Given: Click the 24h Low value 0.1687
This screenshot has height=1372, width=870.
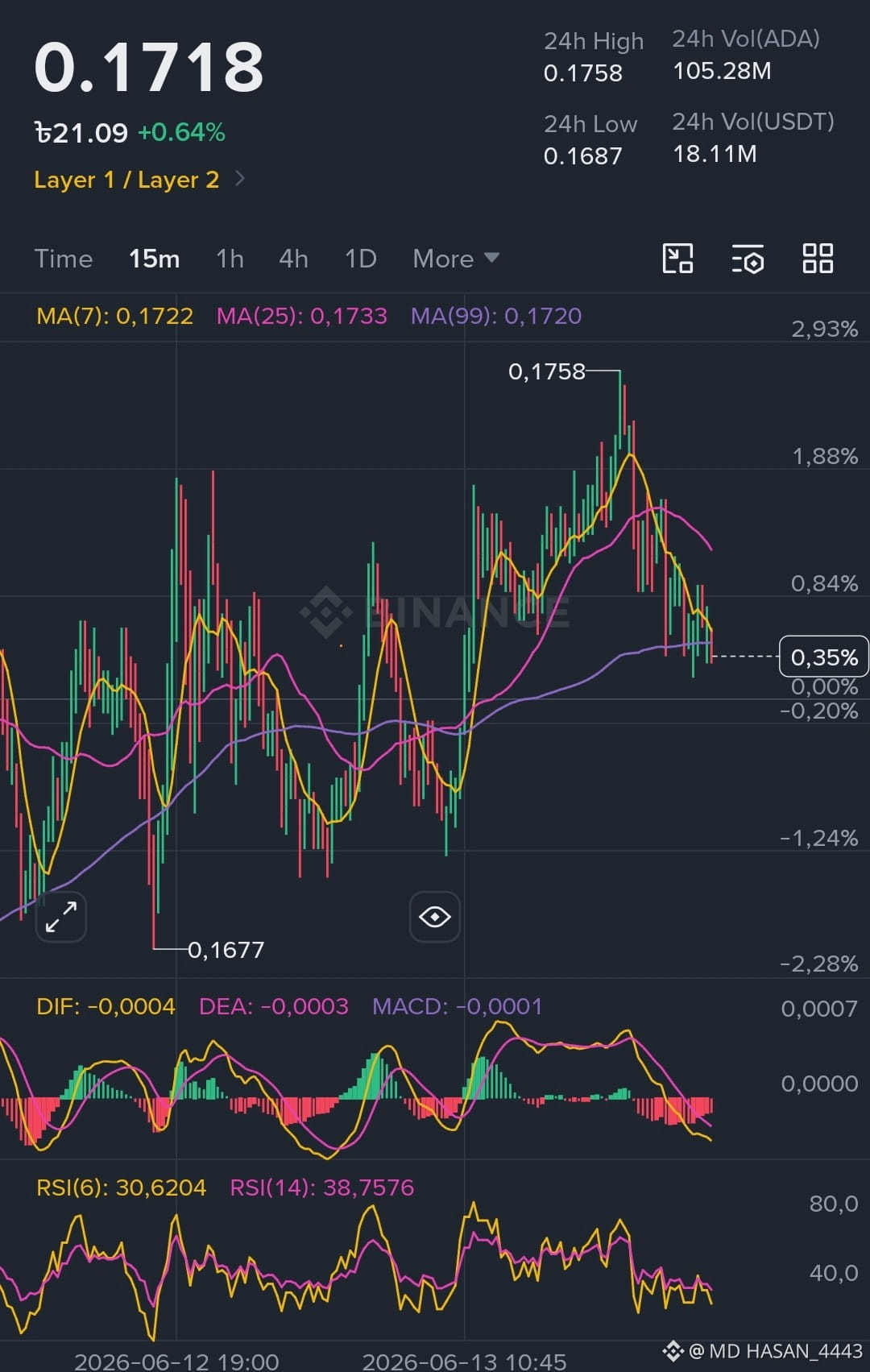Looking at the screenshot, I should click(583, 156).
